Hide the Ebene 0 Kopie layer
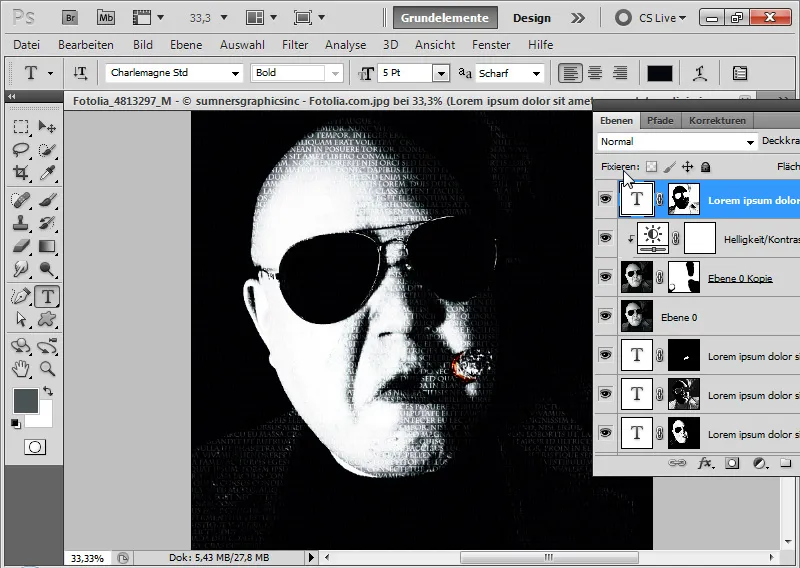800x568 pixels. point(606,277)
